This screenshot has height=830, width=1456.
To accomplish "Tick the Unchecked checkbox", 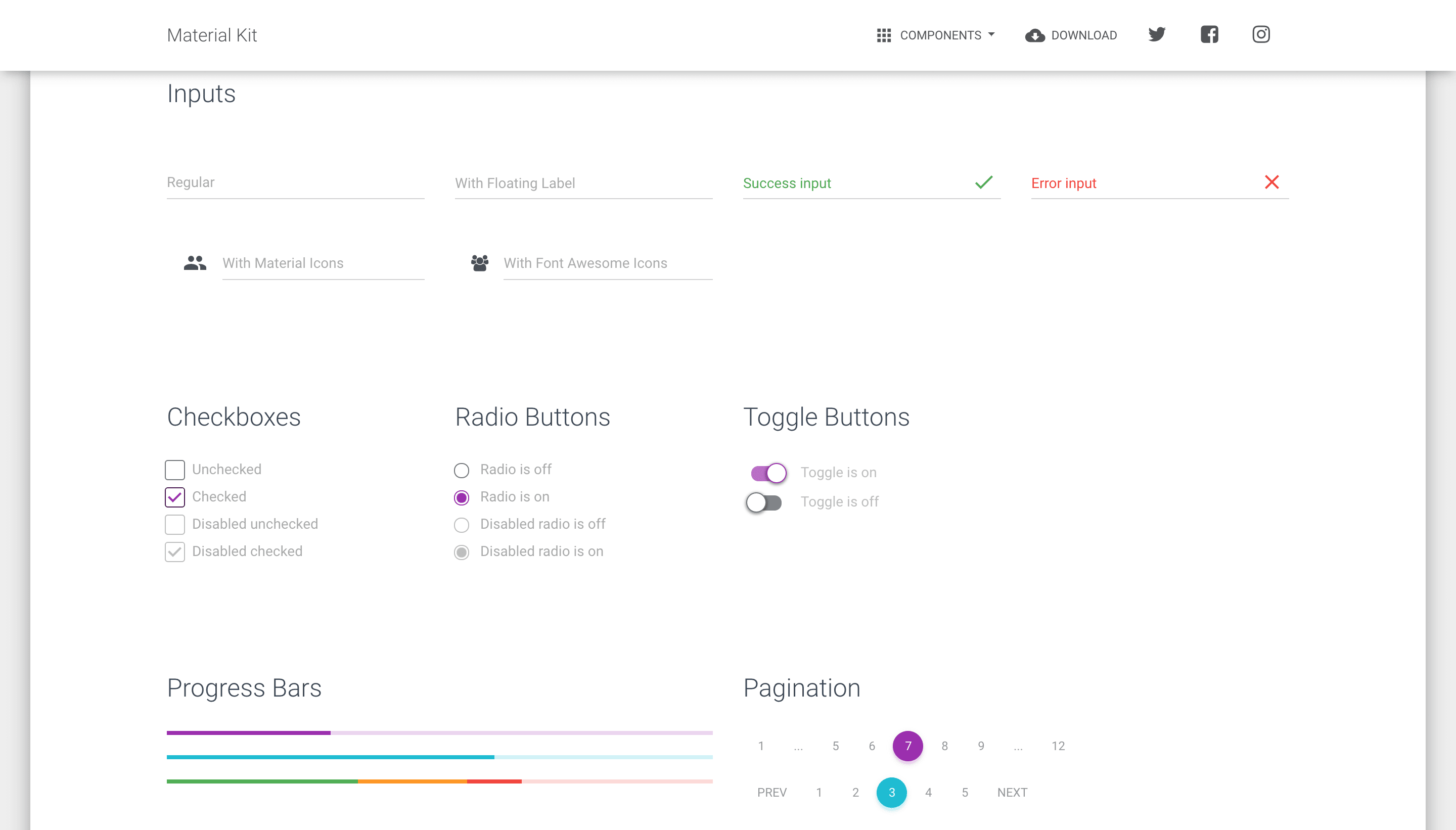I will coord(175,470).
